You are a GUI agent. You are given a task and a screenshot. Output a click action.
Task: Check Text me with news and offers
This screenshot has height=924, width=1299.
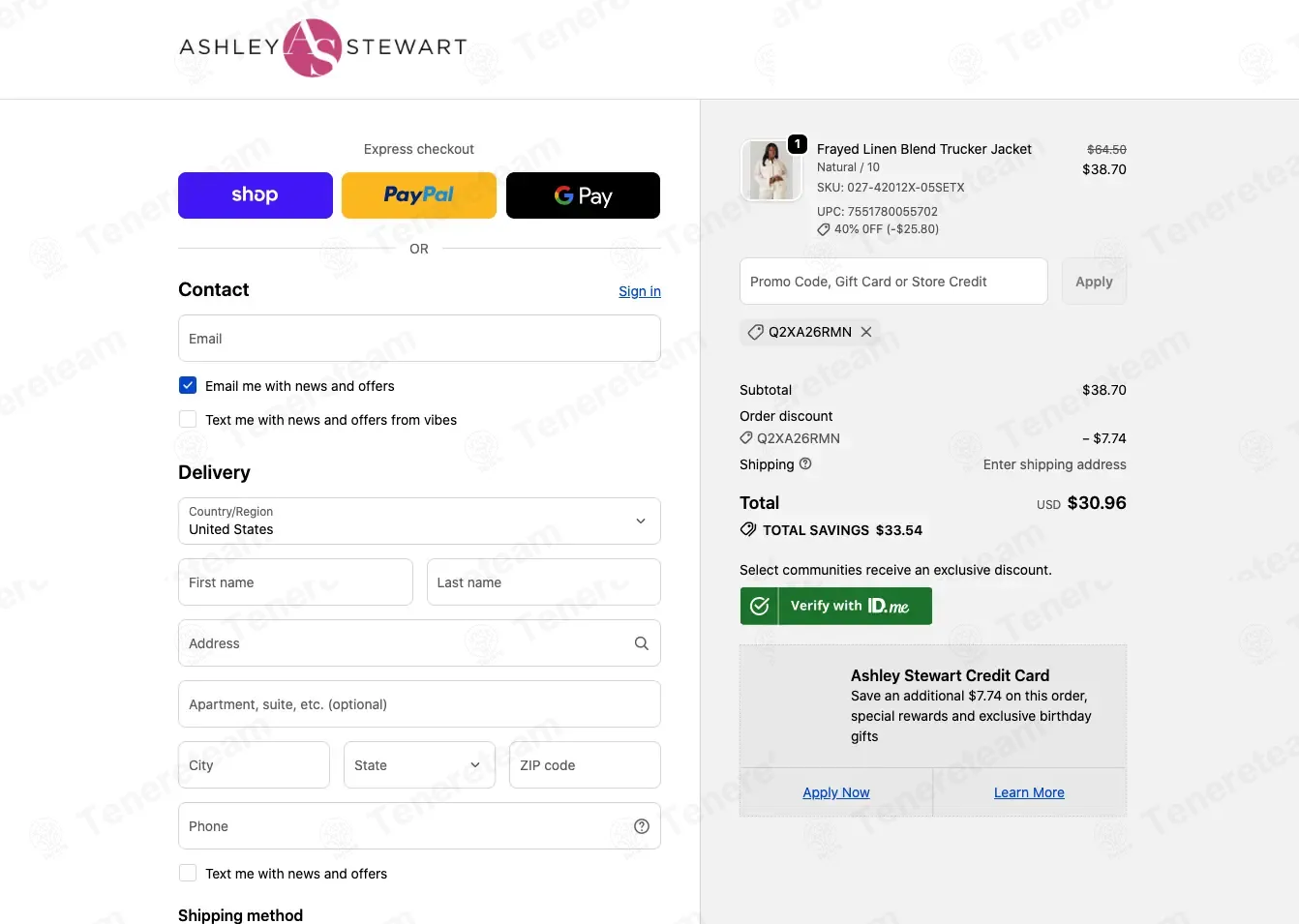[188, 873]
